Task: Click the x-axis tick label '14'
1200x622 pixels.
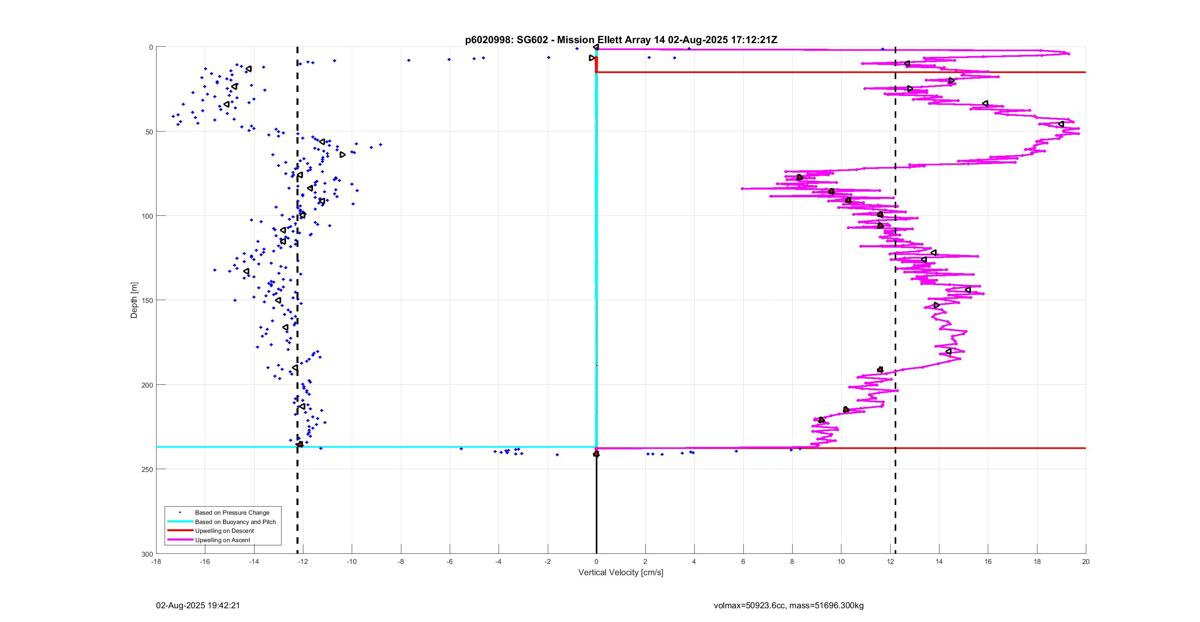Action: pos(939,562)
